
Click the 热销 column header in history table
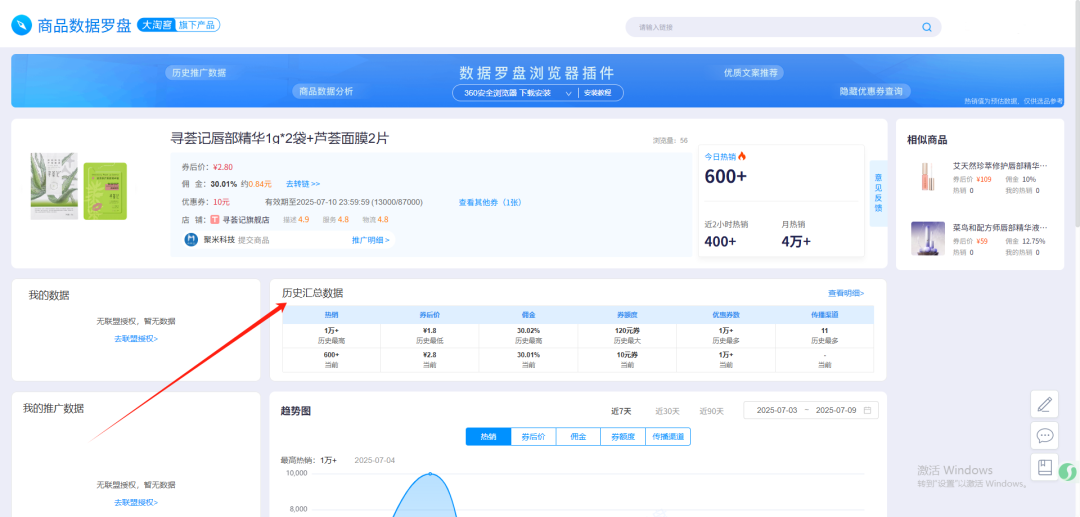(x=332, y=315)
